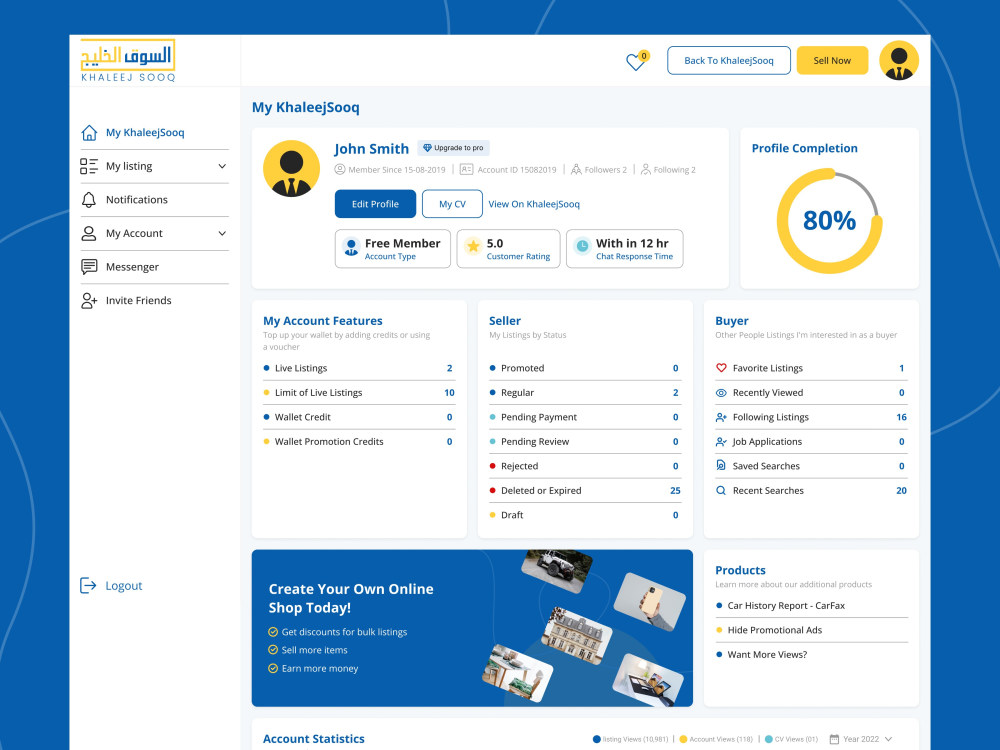
Task: Click the Back To KhaleejSooq button
Action: click(729, 61)
